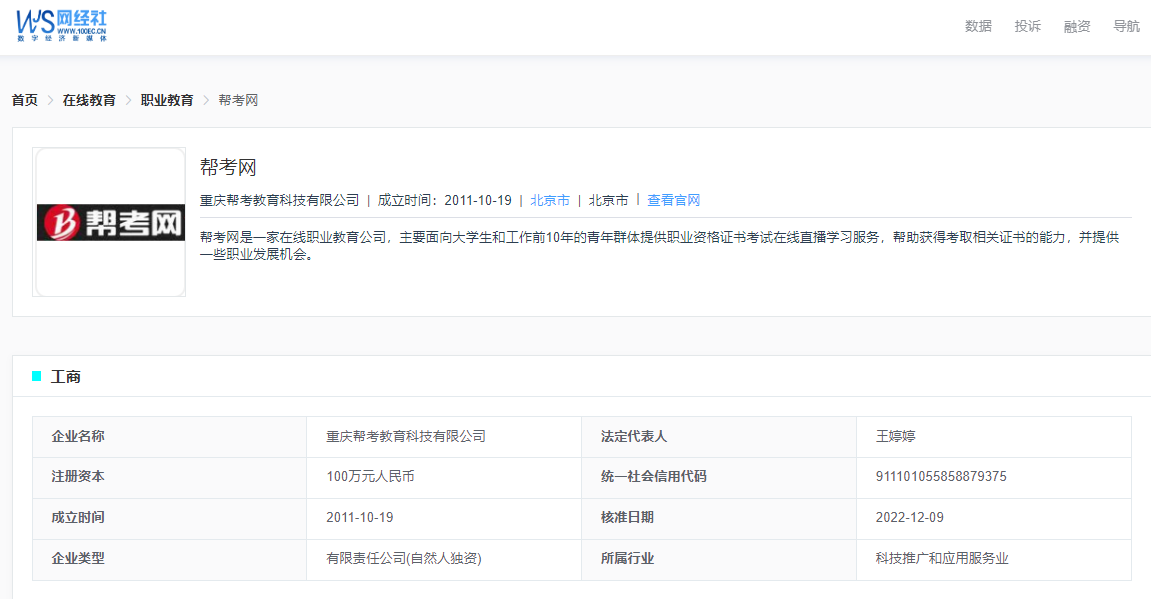Open the 投诉 menu item

coord(1028,26)
